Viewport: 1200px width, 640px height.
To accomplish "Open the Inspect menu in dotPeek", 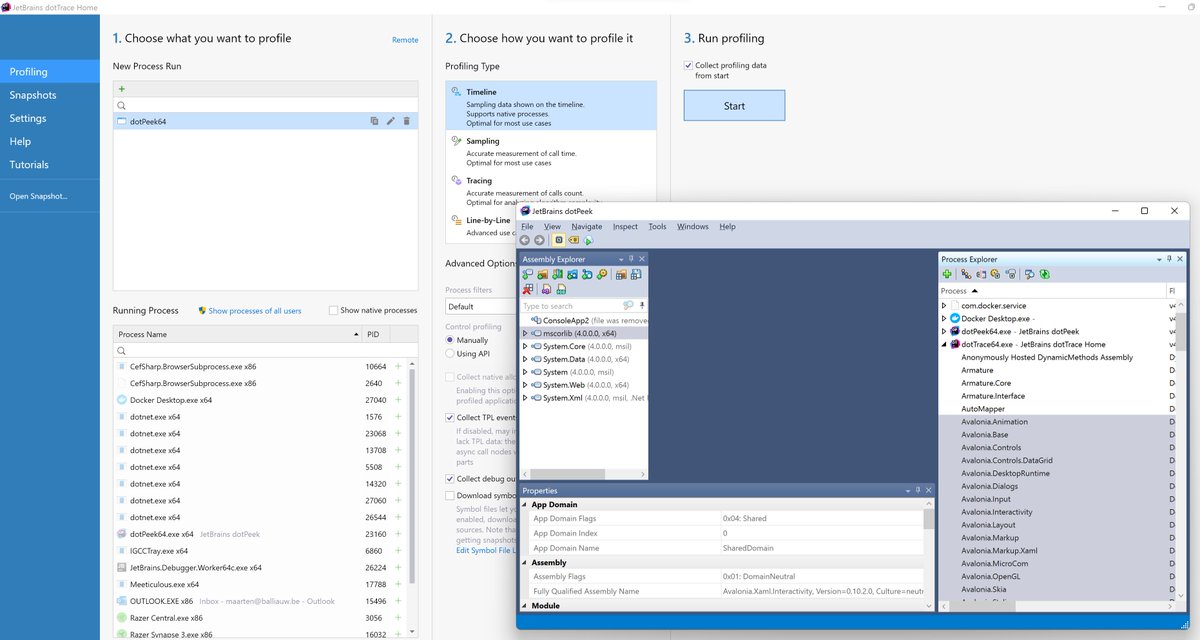I will [625, 227].
